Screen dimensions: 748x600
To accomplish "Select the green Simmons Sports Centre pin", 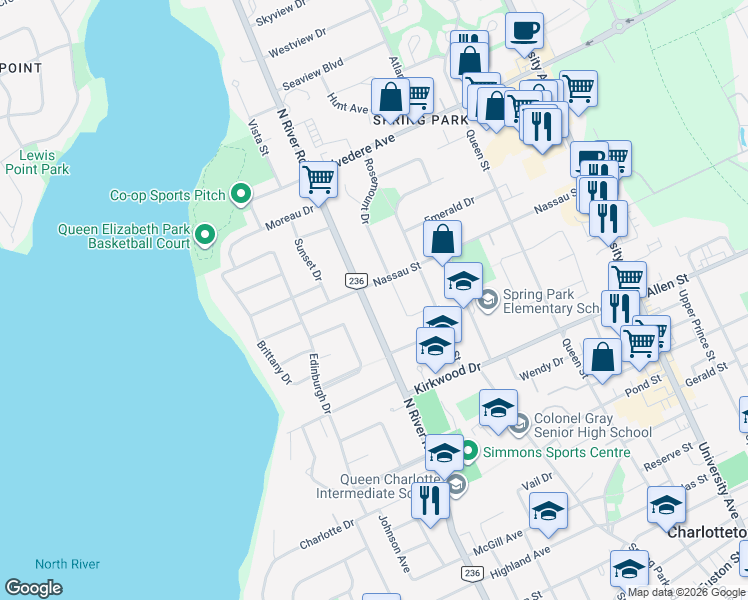I will click(469, 452).
